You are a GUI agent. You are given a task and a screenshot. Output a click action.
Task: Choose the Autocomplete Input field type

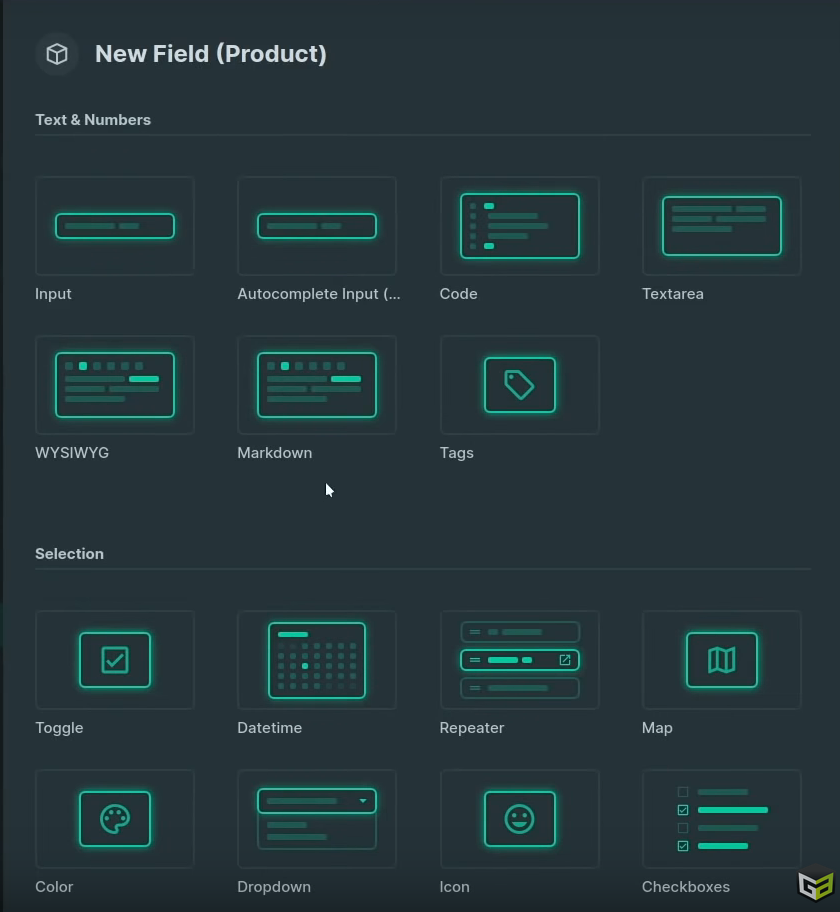tap(317, 226)
